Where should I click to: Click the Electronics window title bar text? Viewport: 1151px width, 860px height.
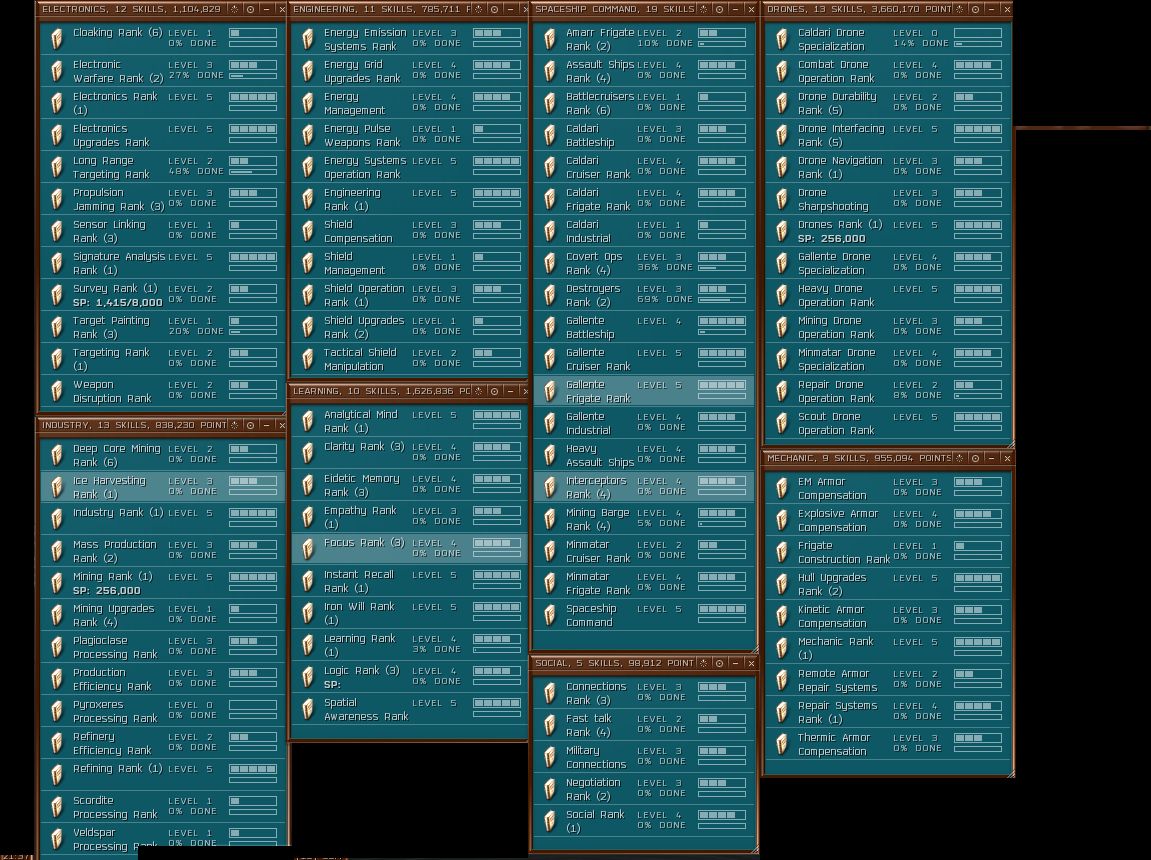(x=131, y=10)
